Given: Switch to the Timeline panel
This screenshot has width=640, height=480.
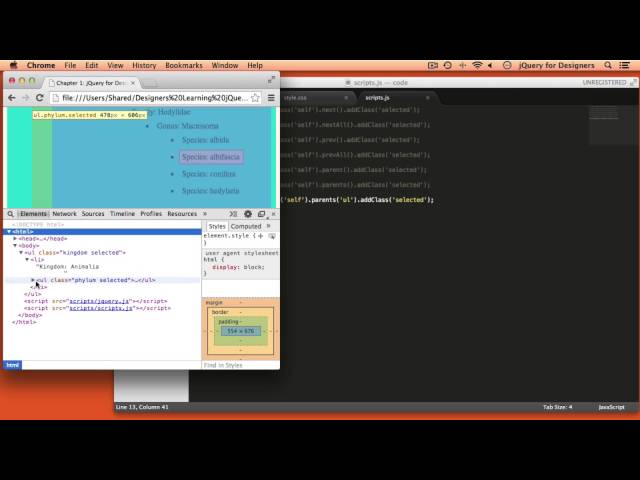Looking at the screenshot, I should click(122, 214).
